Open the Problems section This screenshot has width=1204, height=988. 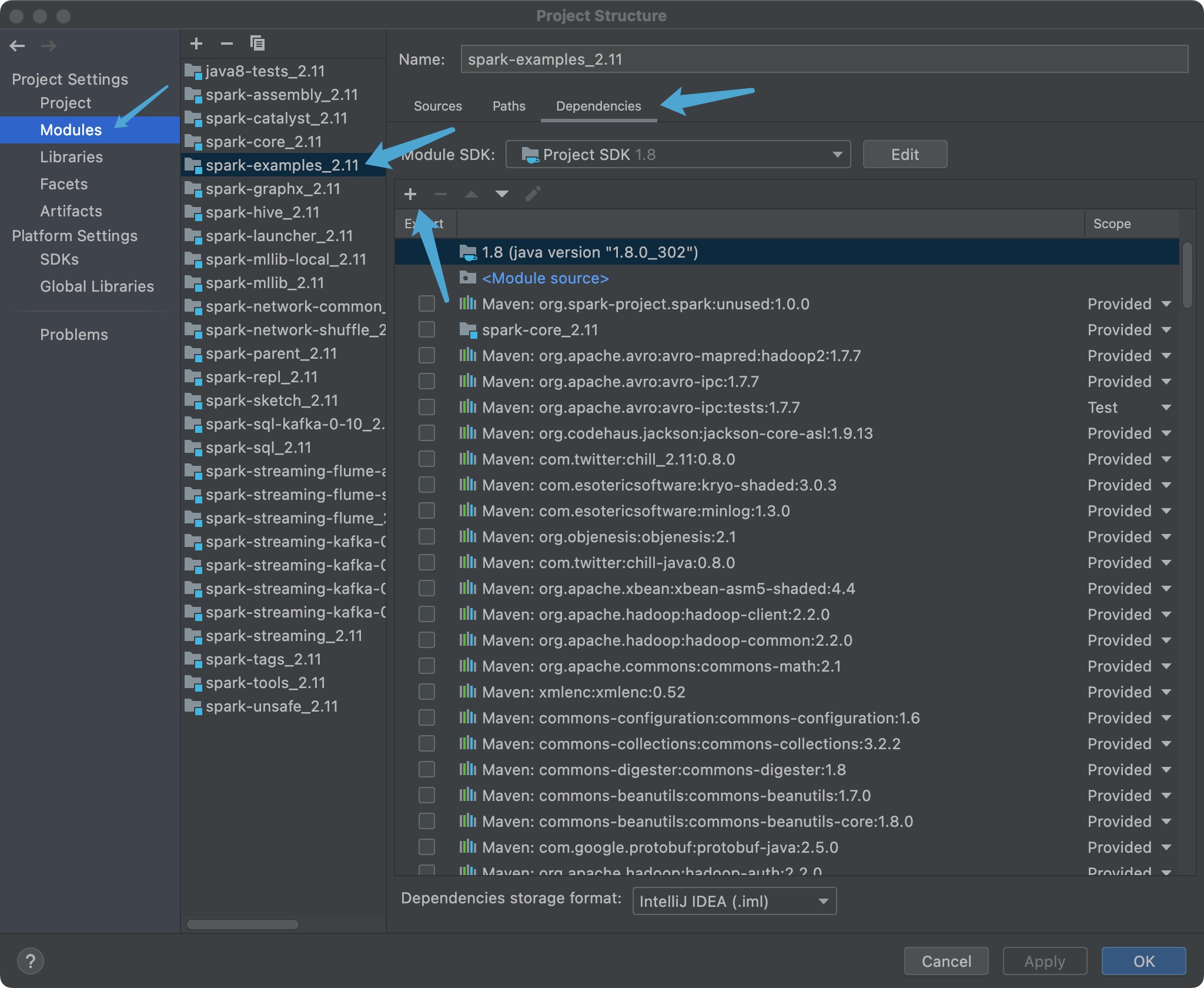click(x=74, y=335)
